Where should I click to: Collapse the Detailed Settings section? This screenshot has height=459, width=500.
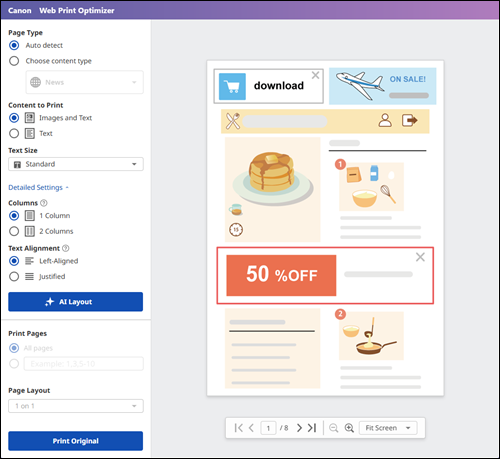[x=38, y=187]
